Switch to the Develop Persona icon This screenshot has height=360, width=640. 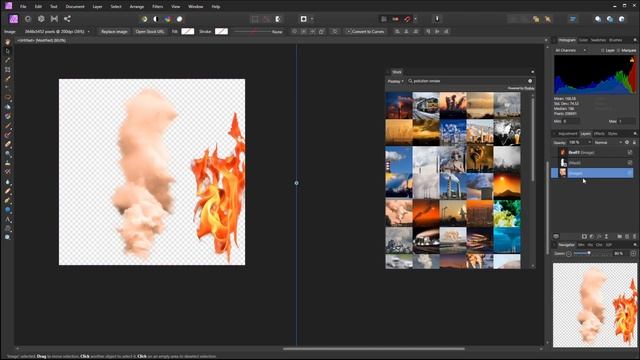pos(41,19)
